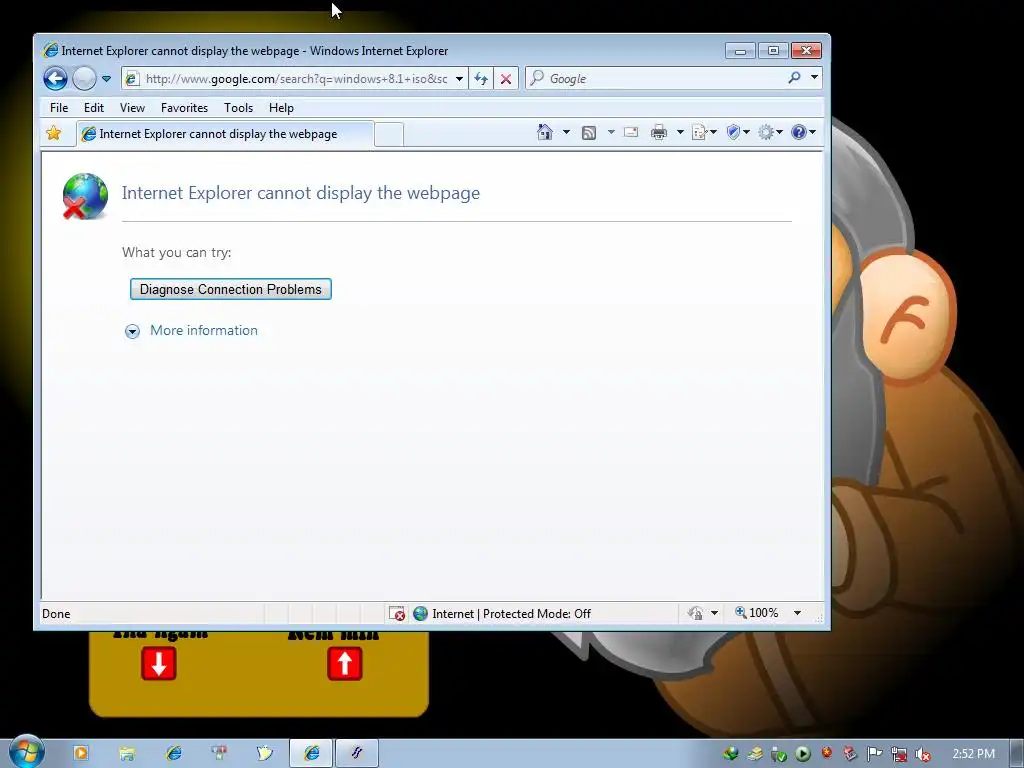This screenshot has height=768, width=1024.
Task: Click the RSS Feeds icon
Action: click(x=588, y=133)
